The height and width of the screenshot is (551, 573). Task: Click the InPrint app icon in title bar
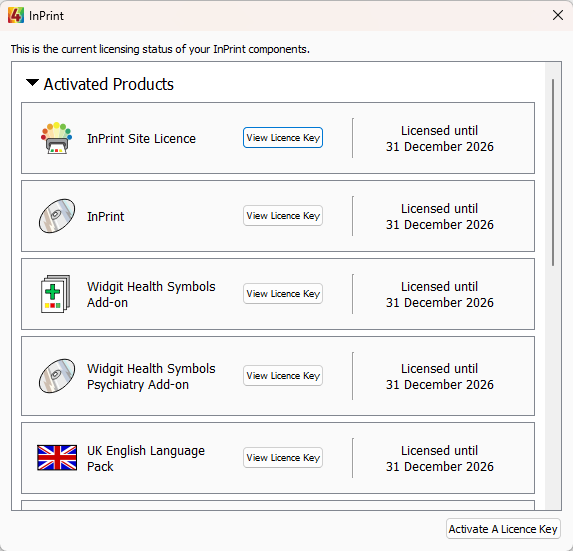(x=16, y=15)
